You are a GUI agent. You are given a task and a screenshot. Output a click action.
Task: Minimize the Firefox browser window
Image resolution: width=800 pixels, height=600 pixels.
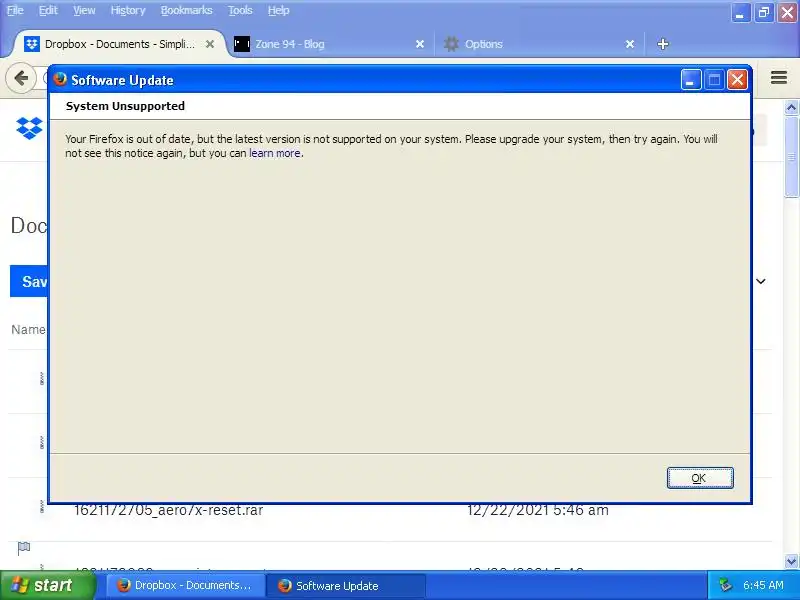pos(740,12)
